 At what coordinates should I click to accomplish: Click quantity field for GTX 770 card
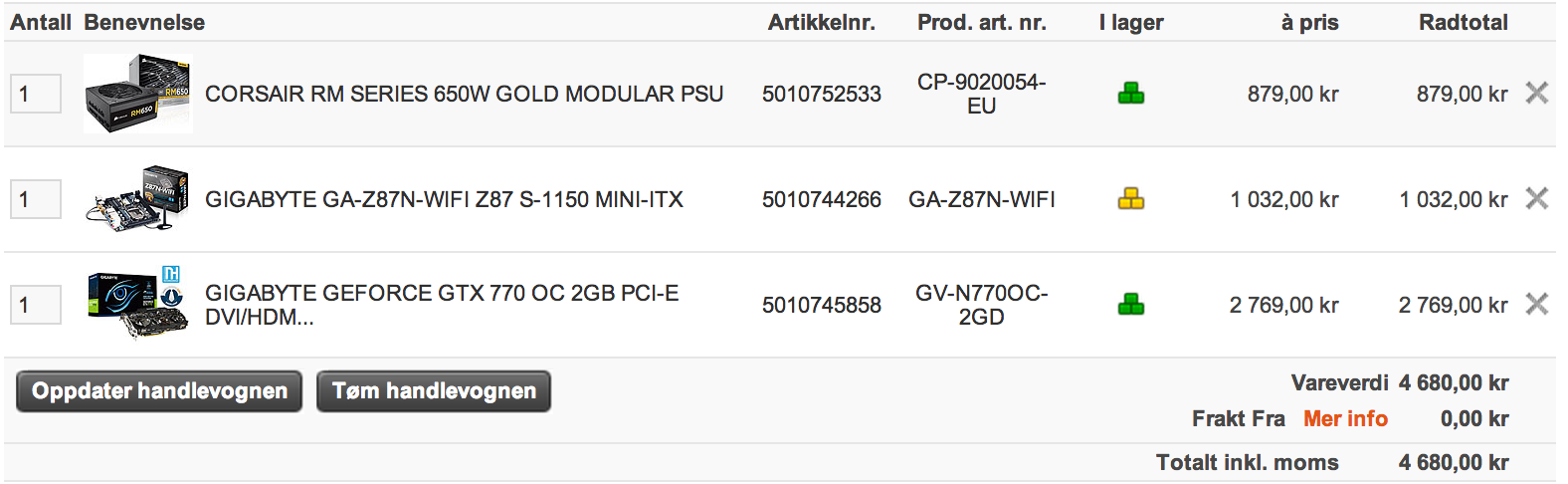click(36, 305)
